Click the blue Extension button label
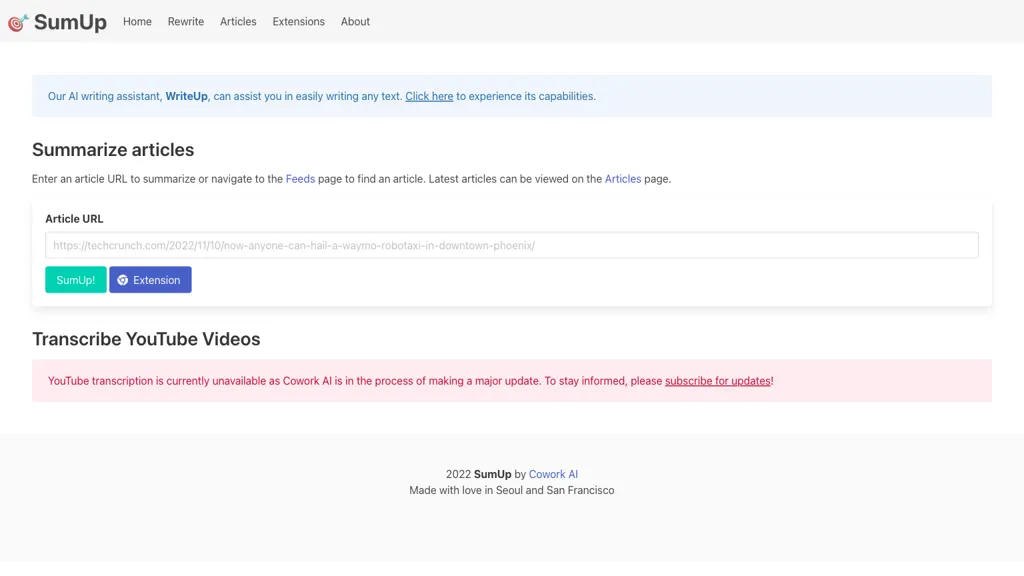The height and width of the screenshot is (576, 1024). coord(157,280)
